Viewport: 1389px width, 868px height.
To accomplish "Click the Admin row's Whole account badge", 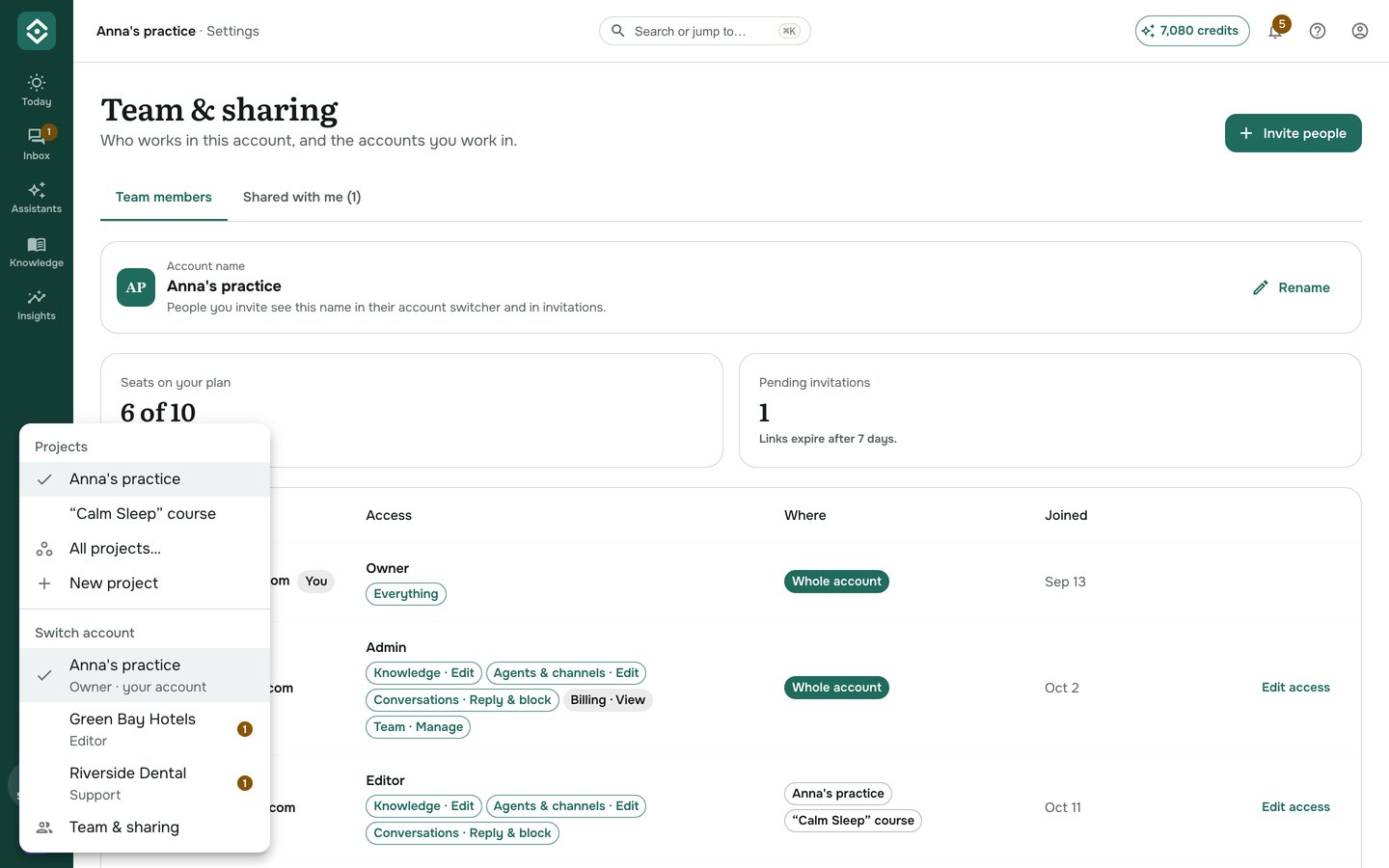I will [836, 688].
